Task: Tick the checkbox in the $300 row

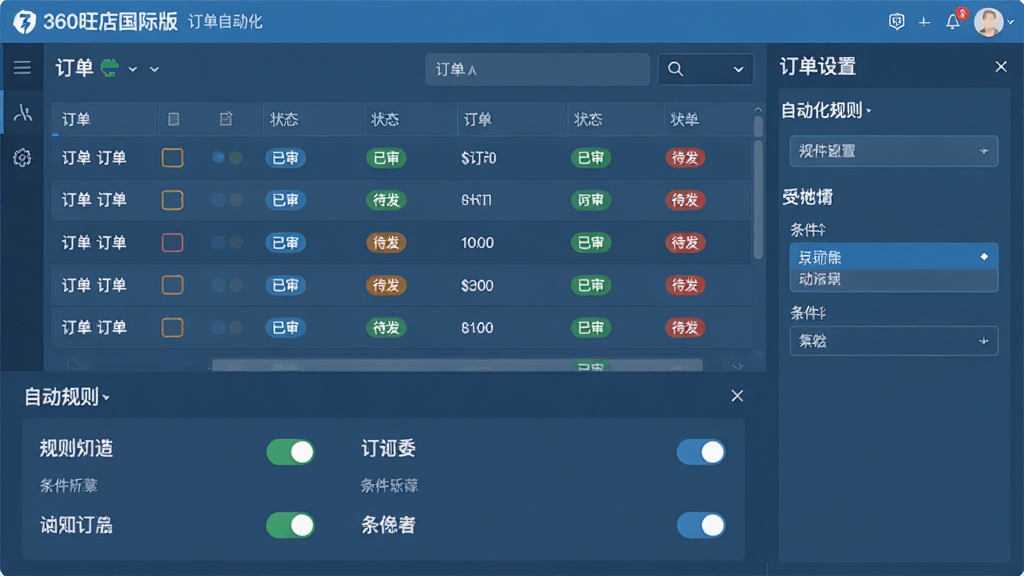Action: (x=172, y=285)
